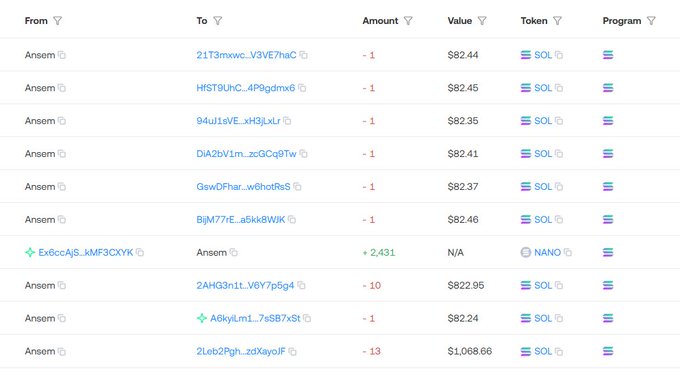This screenshot has width=680, height=375.
Task: Open the From column filter
Action: click(x=58, y=21)
